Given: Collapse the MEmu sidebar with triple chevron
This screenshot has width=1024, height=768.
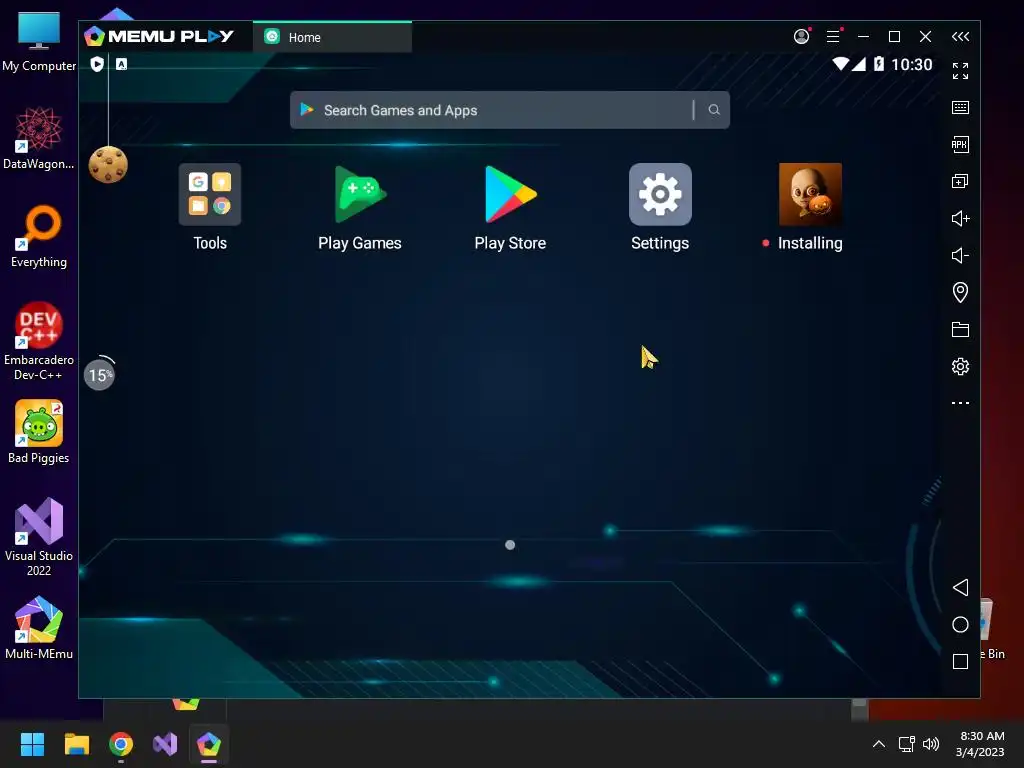Looking at the screenshot, I should 961,37.
